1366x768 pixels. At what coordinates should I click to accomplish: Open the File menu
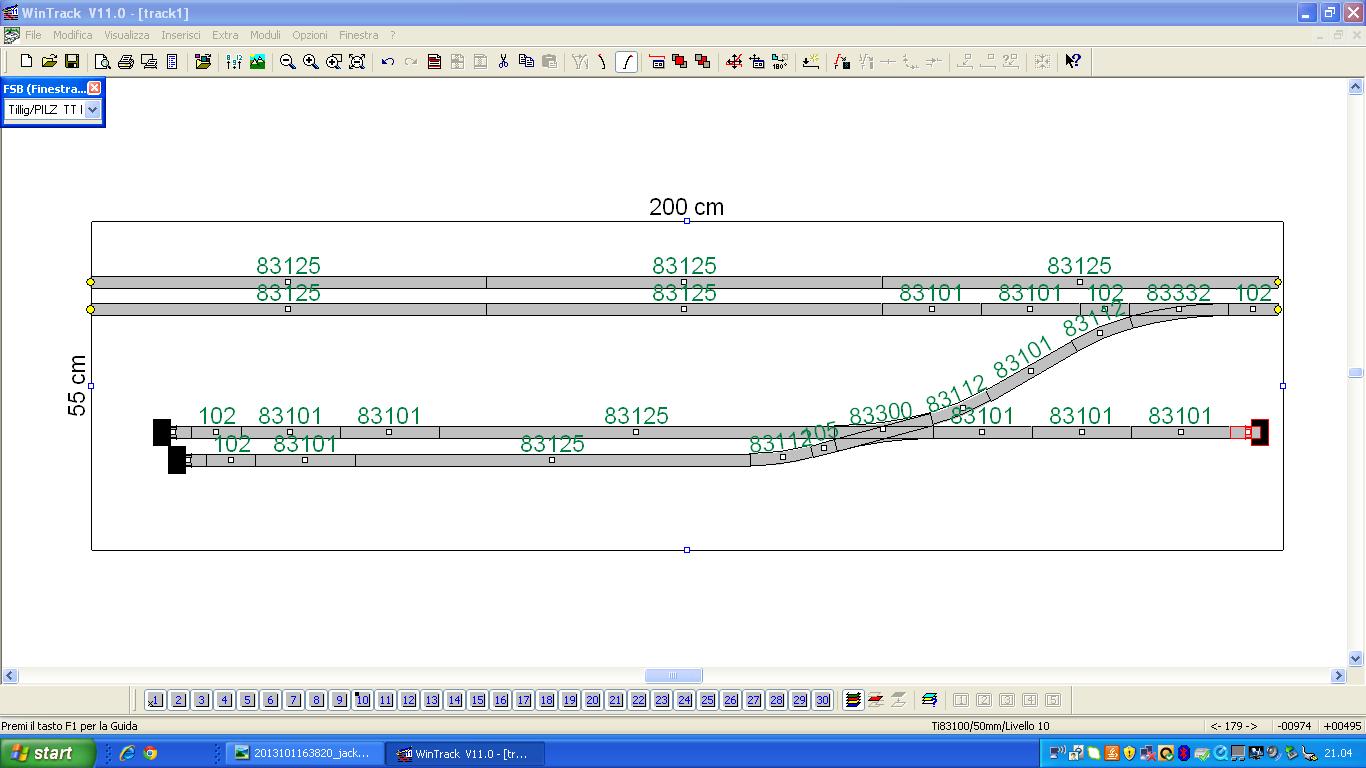33,35
